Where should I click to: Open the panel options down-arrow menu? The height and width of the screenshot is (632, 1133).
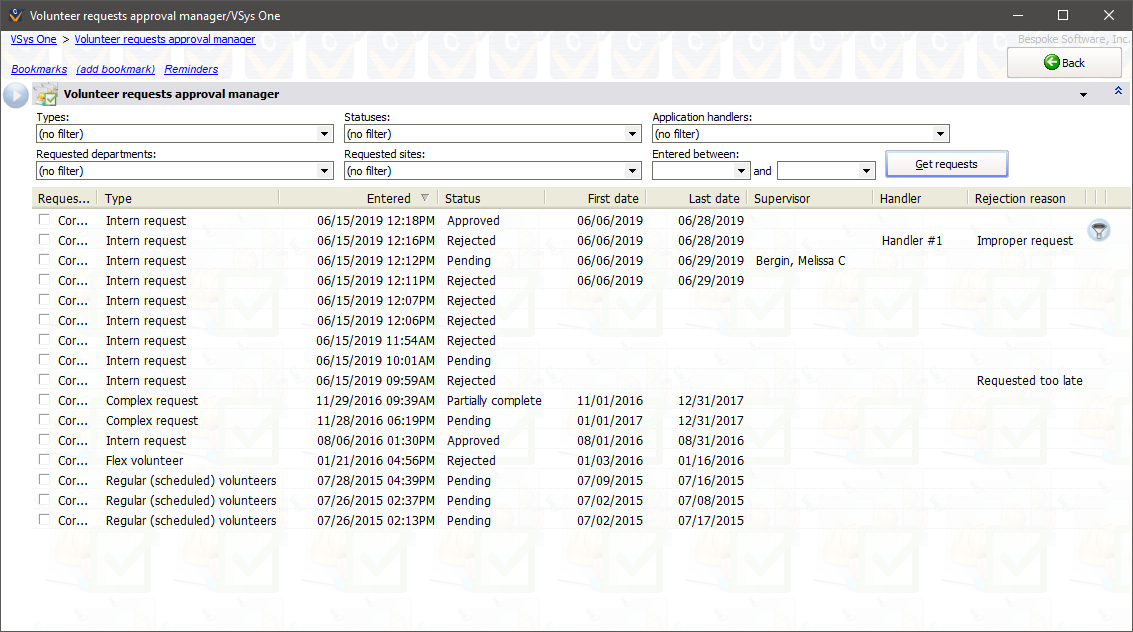click(1083, 95)
